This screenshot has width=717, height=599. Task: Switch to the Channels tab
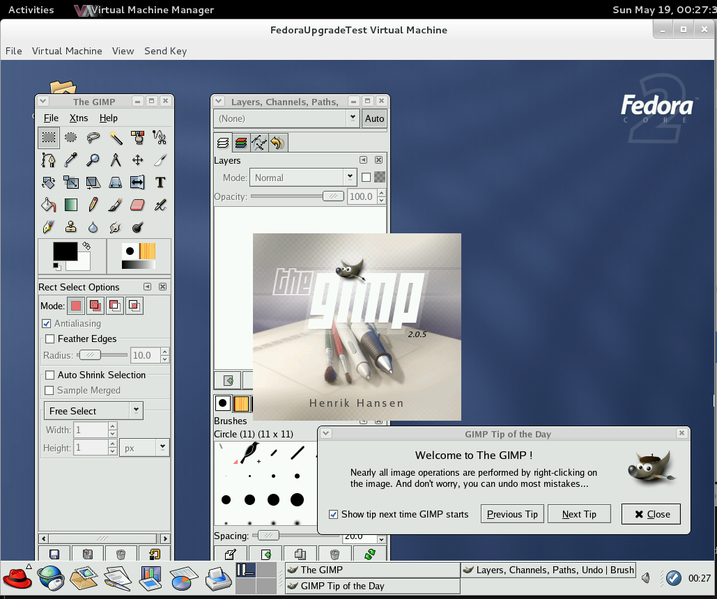pos(241,143)
